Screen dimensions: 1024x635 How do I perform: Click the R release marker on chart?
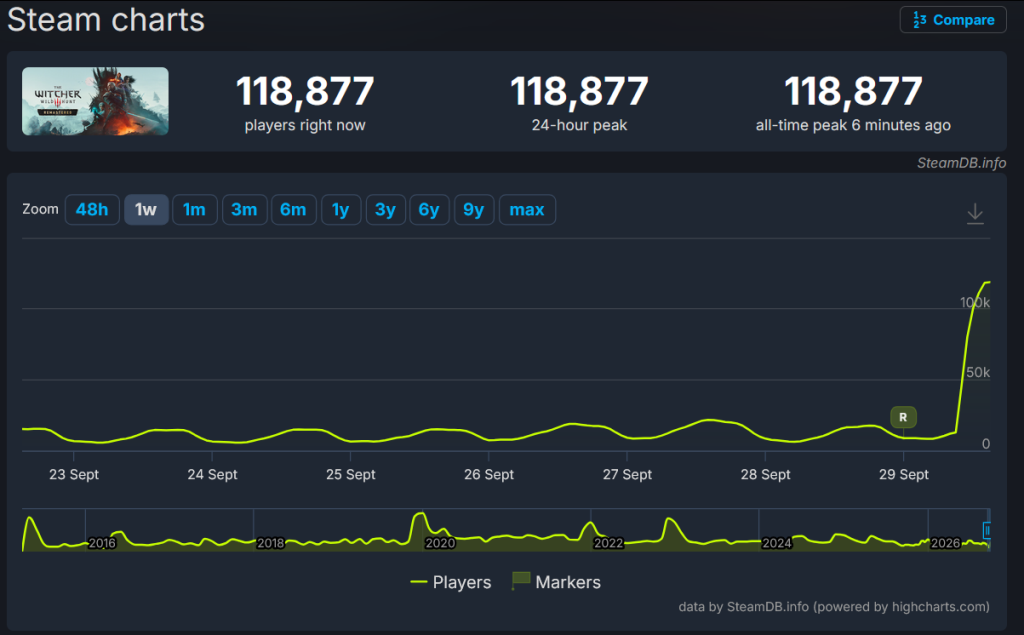pyautogui.click(x=903, y=417)
